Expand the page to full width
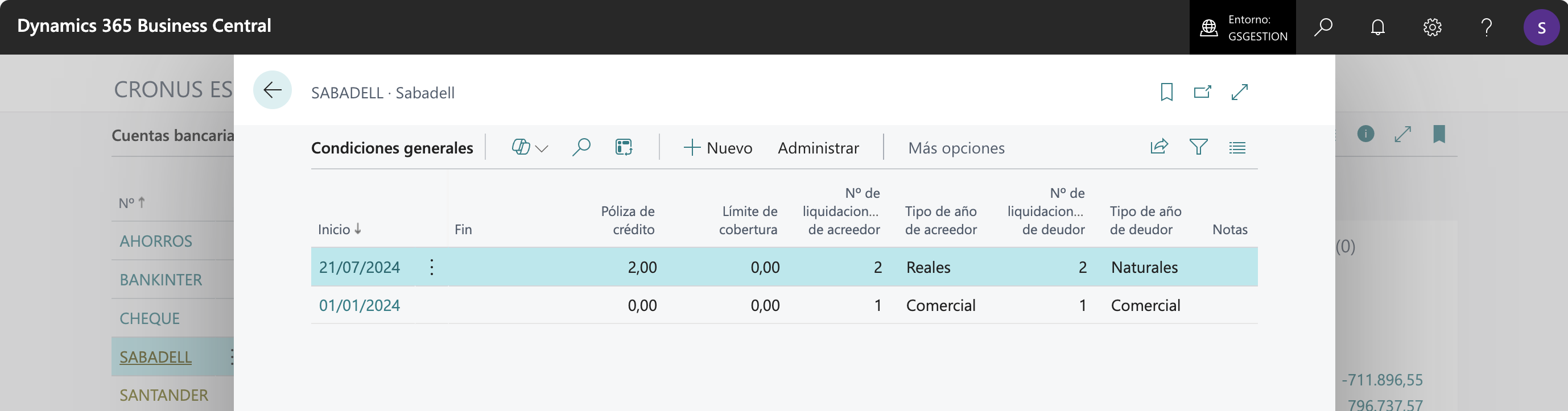1568x411 pixels. (x=1239, y=92)
